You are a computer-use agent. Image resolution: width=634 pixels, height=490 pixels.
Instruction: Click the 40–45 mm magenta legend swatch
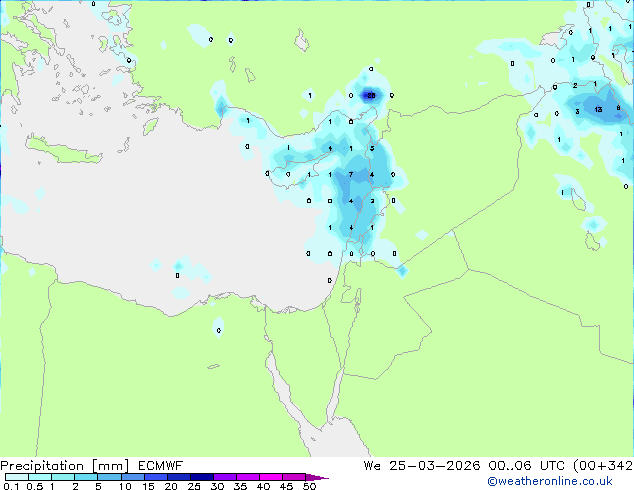pos(271,477)
